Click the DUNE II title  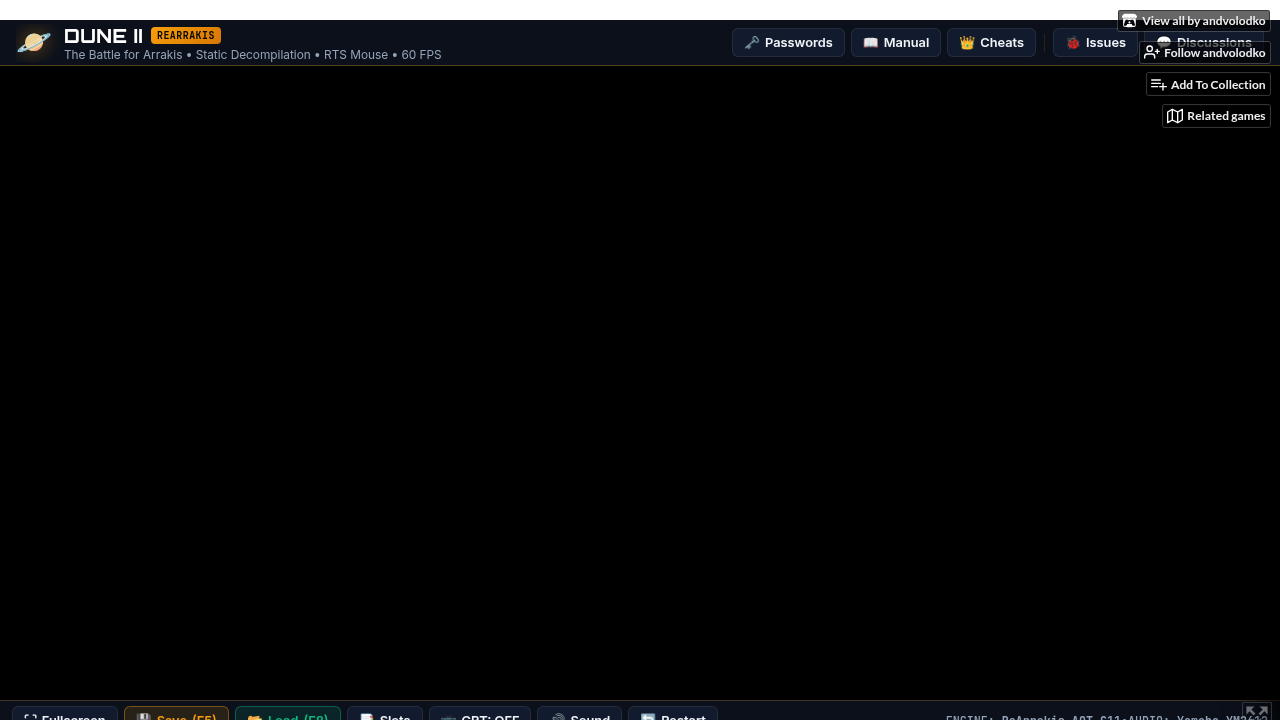(x=103, y=36)
